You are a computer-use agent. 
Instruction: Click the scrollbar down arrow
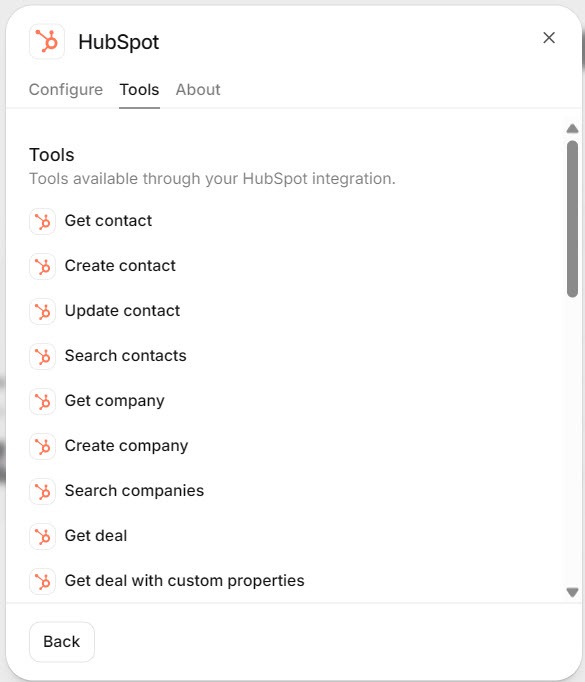pos(572,592)
